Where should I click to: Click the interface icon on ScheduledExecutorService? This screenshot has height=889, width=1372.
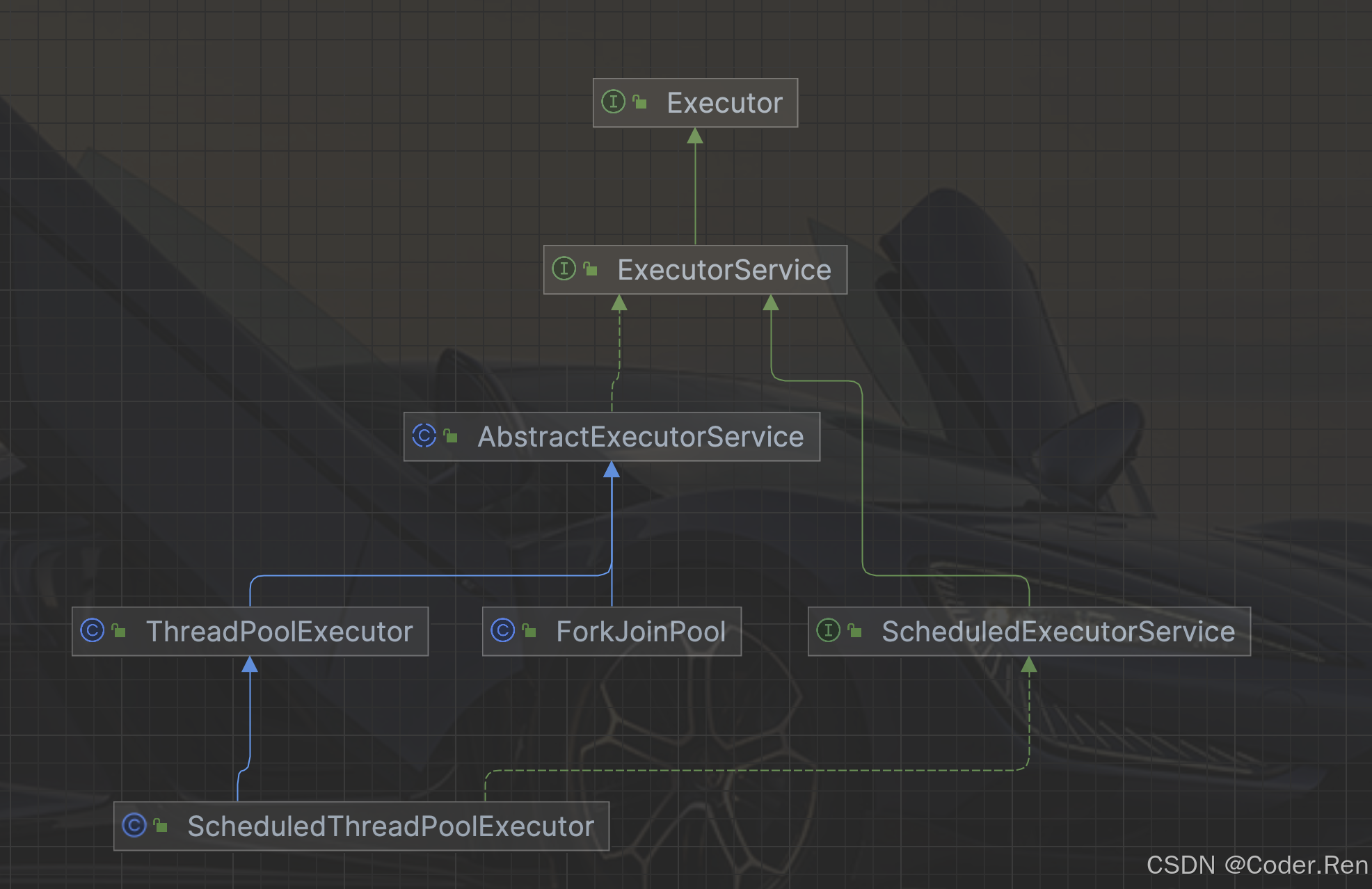(x=828, y=631)
